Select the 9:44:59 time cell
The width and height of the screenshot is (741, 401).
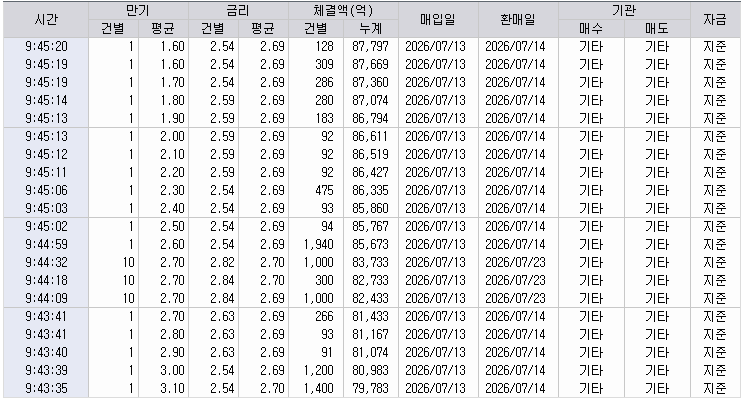point(46,244)
